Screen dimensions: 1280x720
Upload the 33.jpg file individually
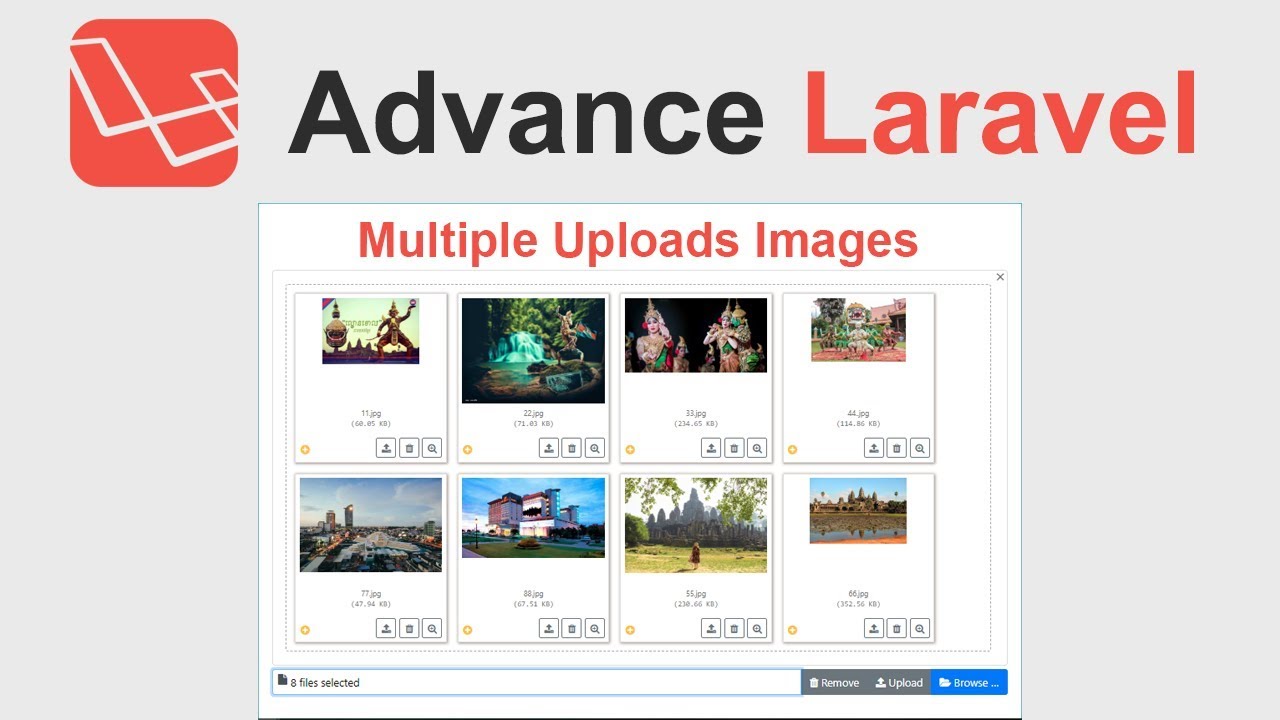pos(711,449)
